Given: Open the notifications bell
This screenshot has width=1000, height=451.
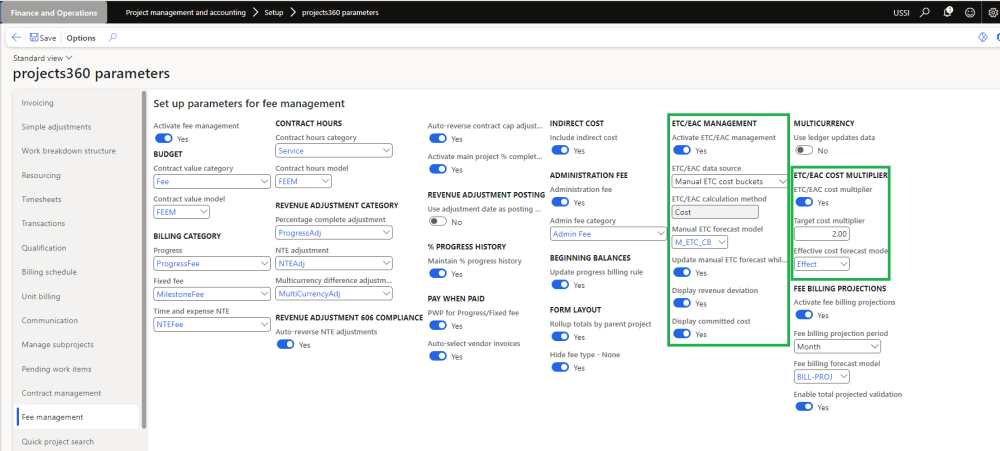Looking at the screenshot, I should coord(947,13).
